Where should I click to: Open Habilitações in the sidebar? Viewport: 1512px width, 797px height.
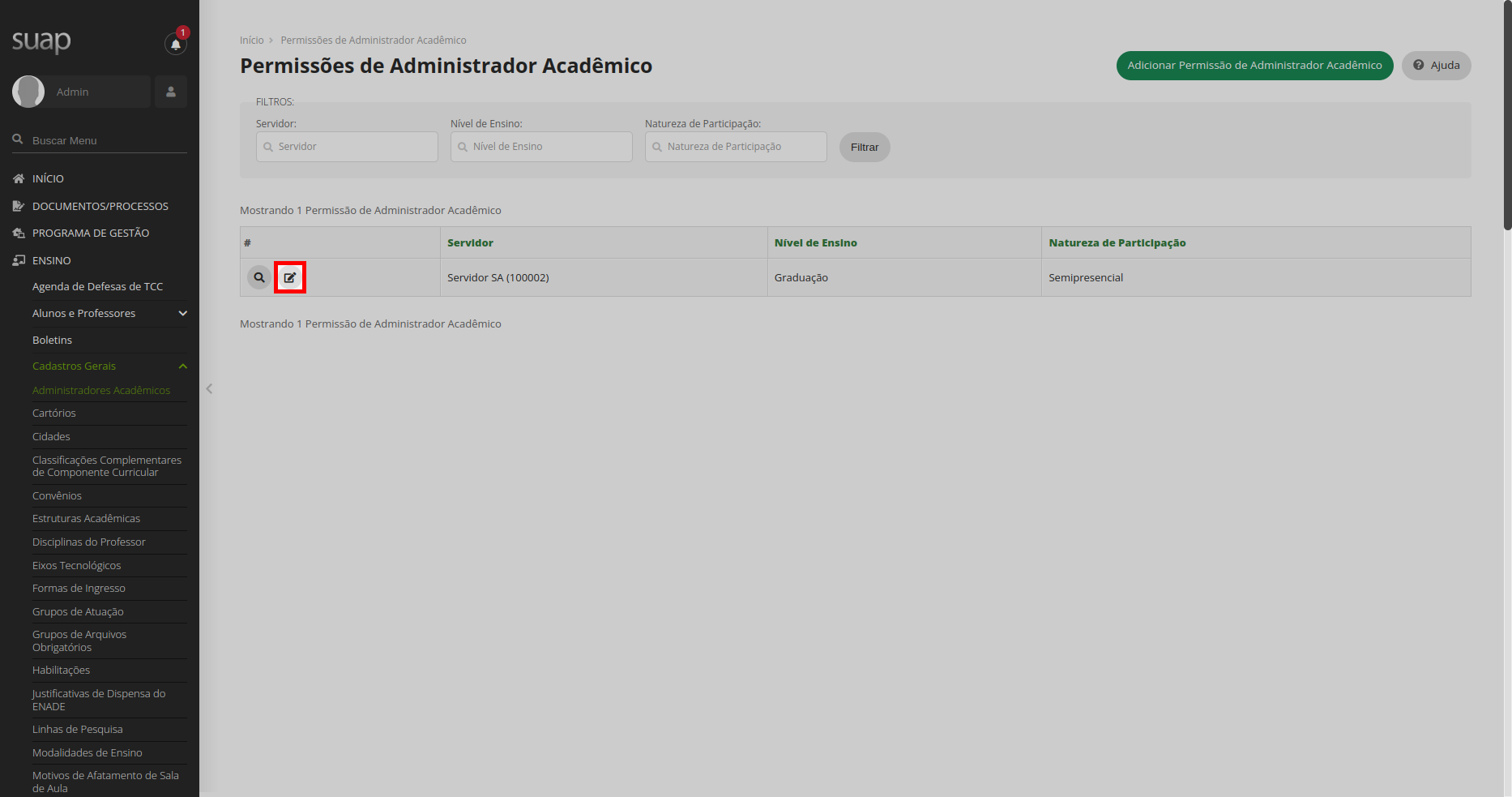pos(61,670)
